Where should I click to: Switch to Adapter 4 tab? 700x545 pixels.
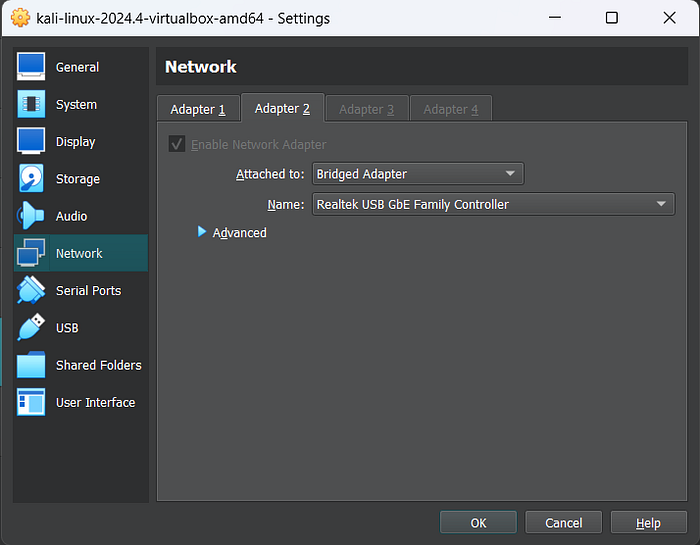click(450, 109)
